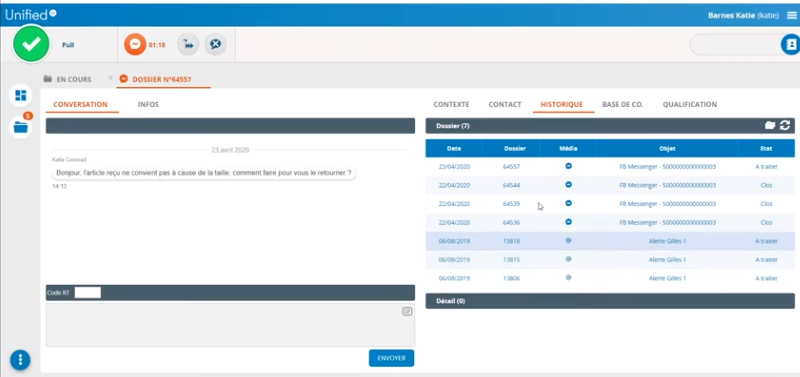Click Messenger media icon for dossier 64557
The height and width of the screenshot is (377, 800).
pos(568,166)
